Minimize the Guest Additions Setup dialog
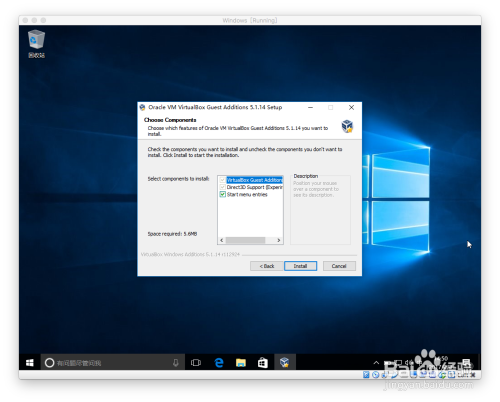Viewport: 500px width, 402px height. point(310,107)
